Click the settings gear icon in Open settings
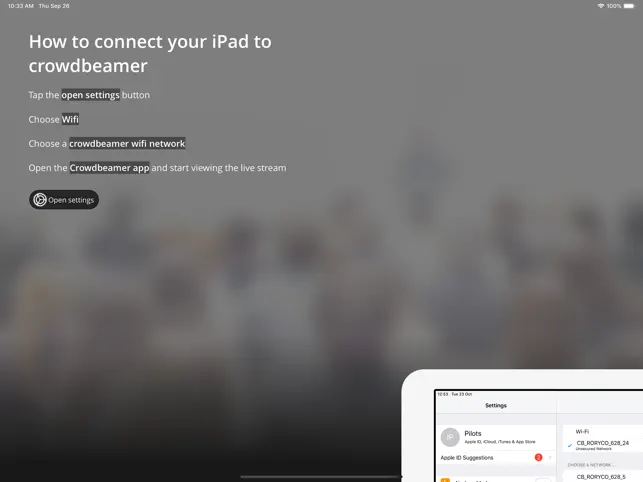643x482 pixels. coord(40,200)
